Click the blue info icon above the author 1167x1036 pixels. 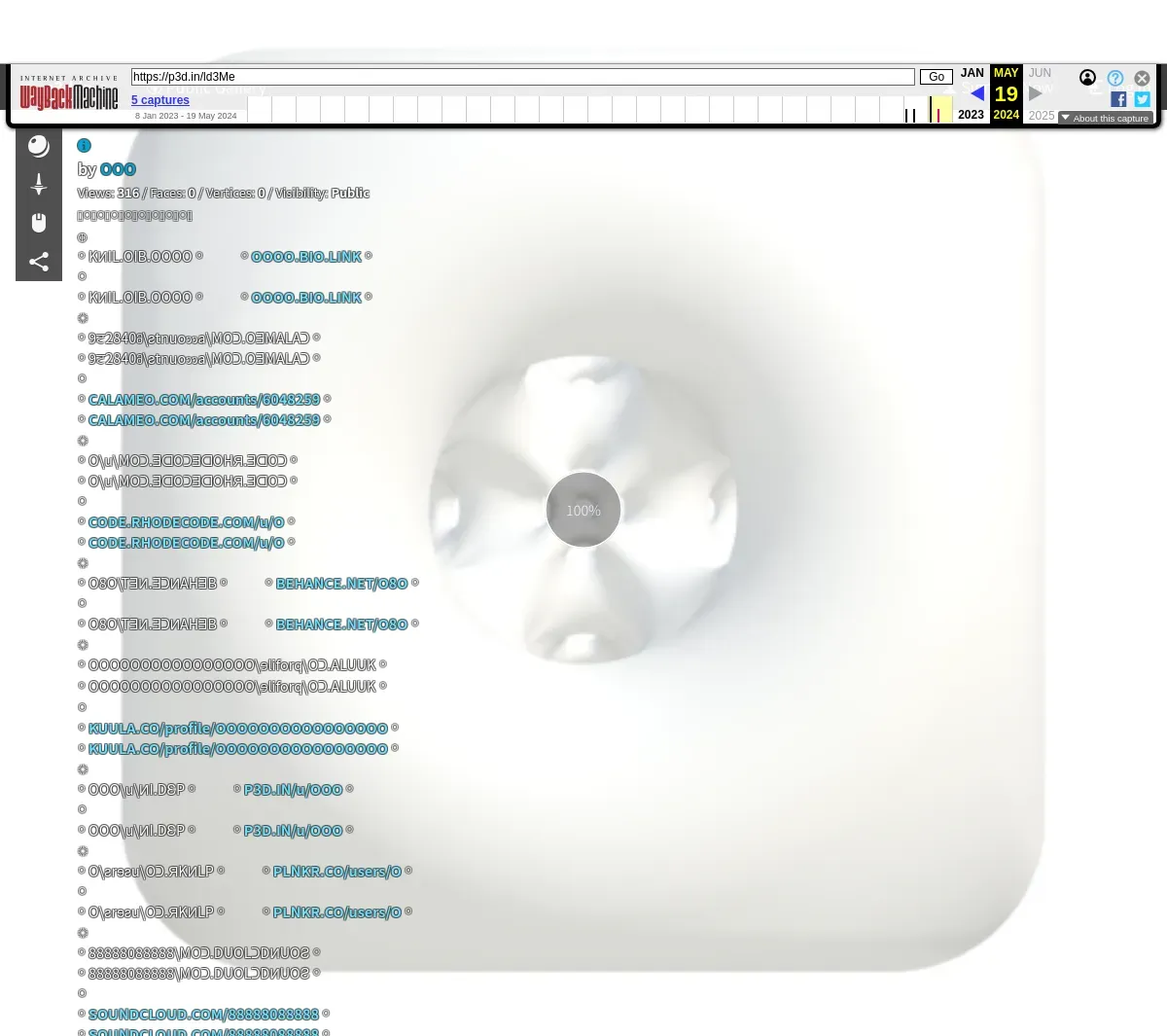pos(84,146)
